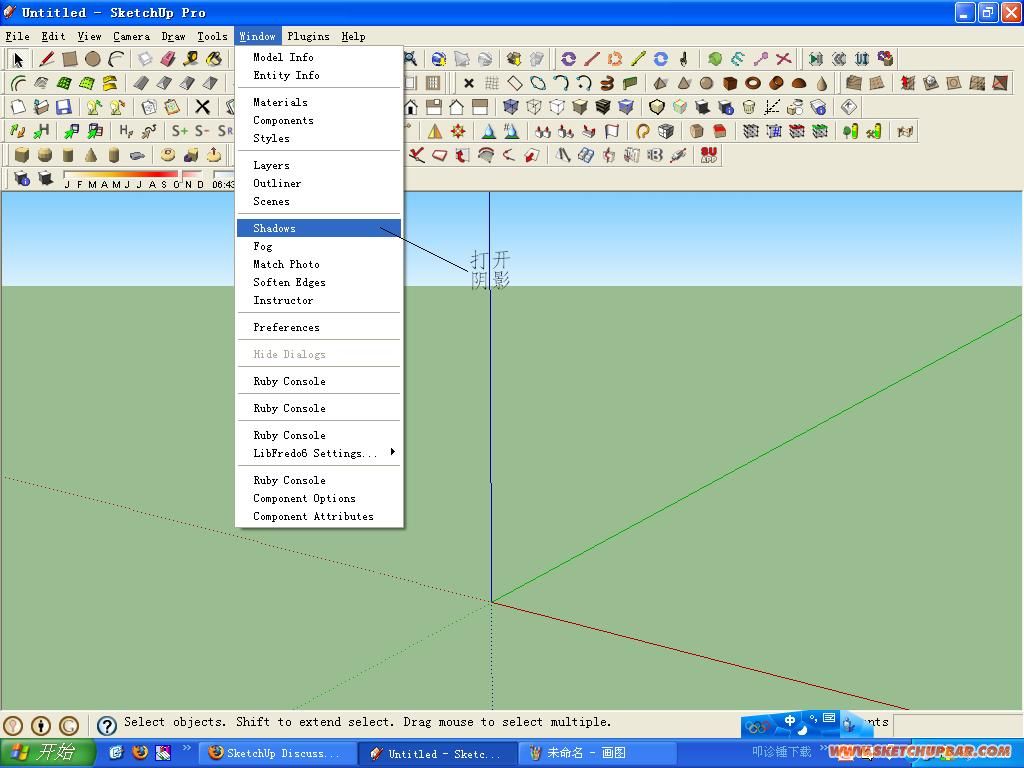Choose Component Attributes menu entry
The height and width of the screenshot is (768, 1024).
pos(319,517)
